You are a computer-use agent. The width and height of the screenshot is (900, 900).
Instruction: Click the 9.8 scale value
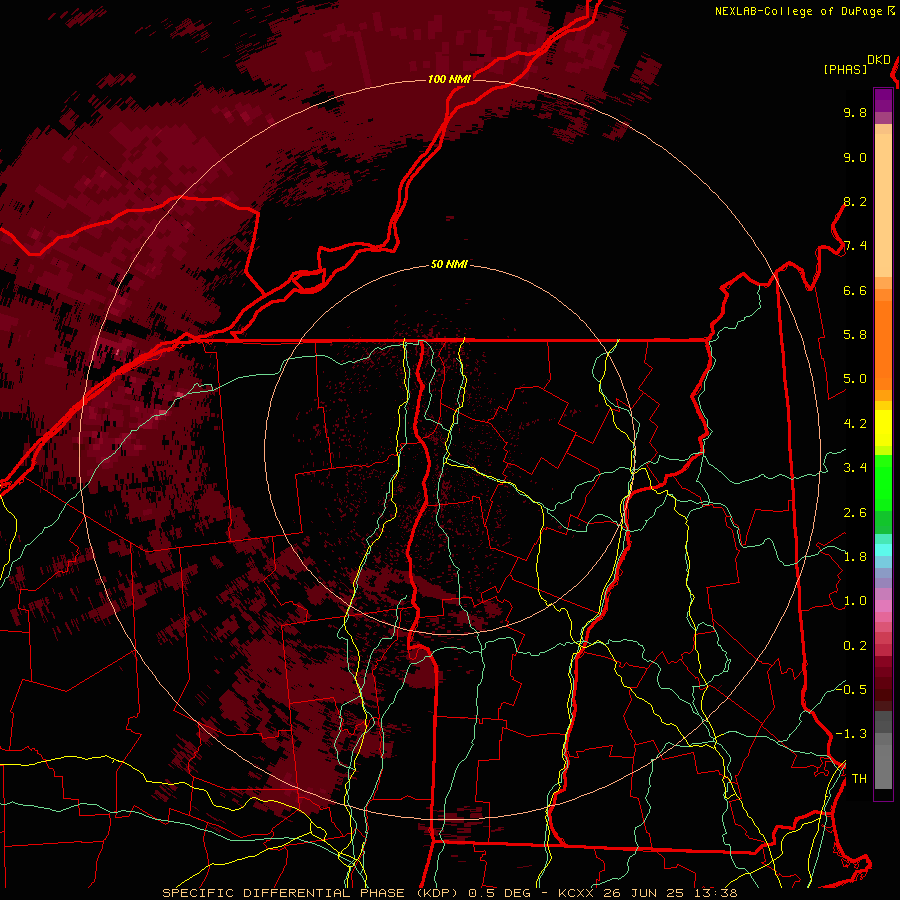coord(855,112)
